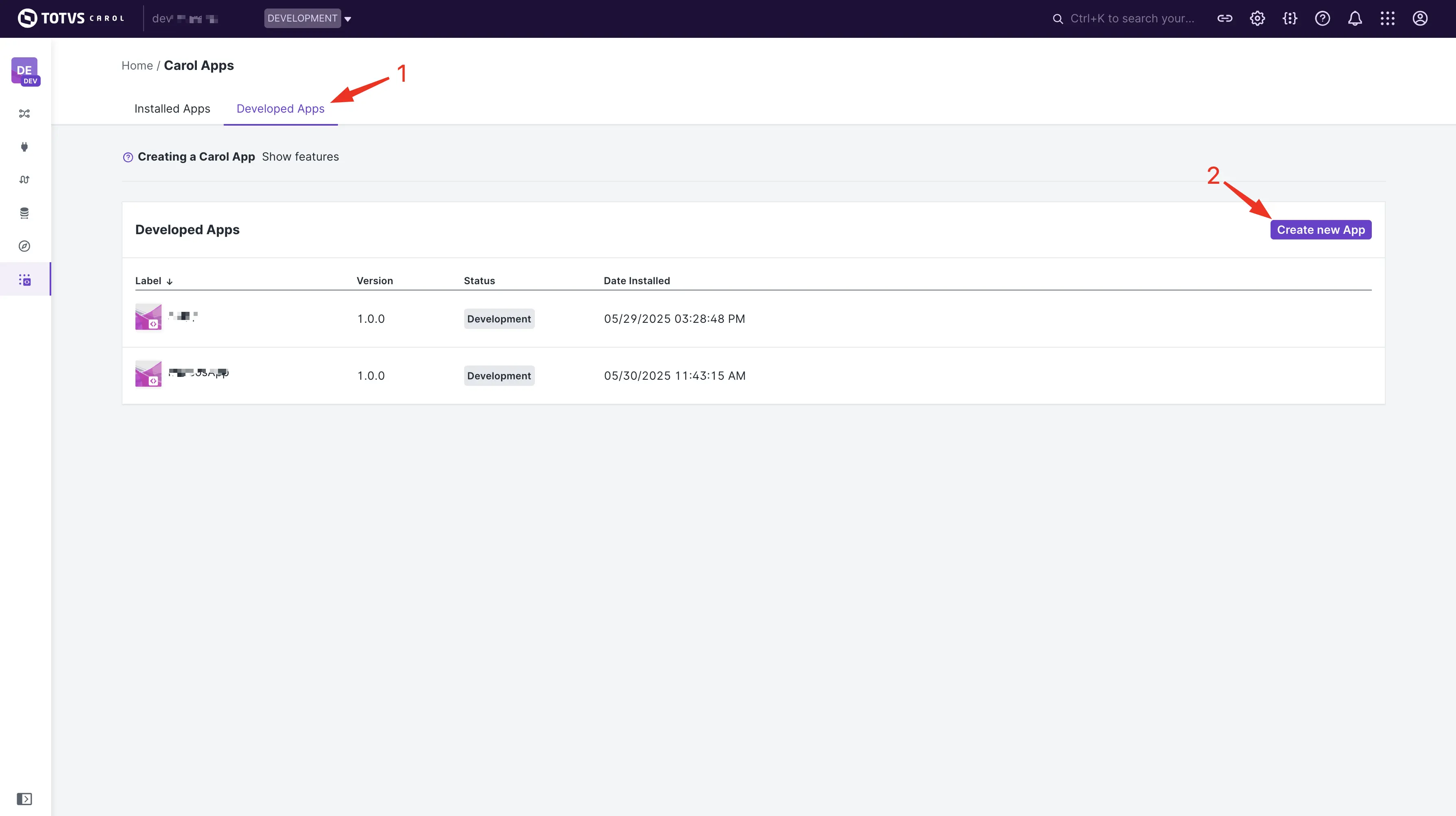Open app thumbnail installed 05/30/2025

click(148, 374)
